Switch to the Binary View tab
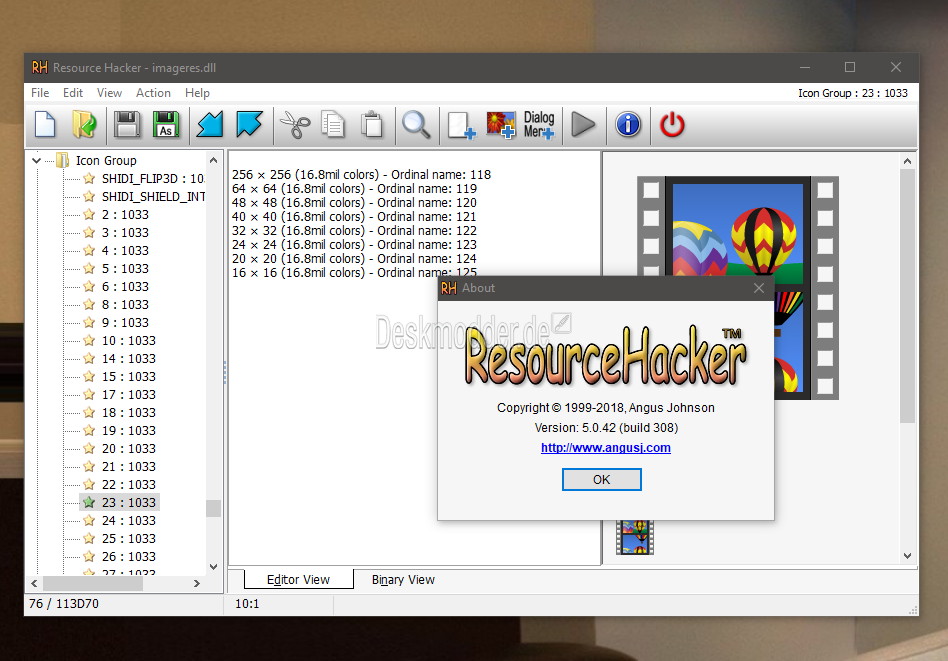The image size is (948, 661). click(403, 579)
